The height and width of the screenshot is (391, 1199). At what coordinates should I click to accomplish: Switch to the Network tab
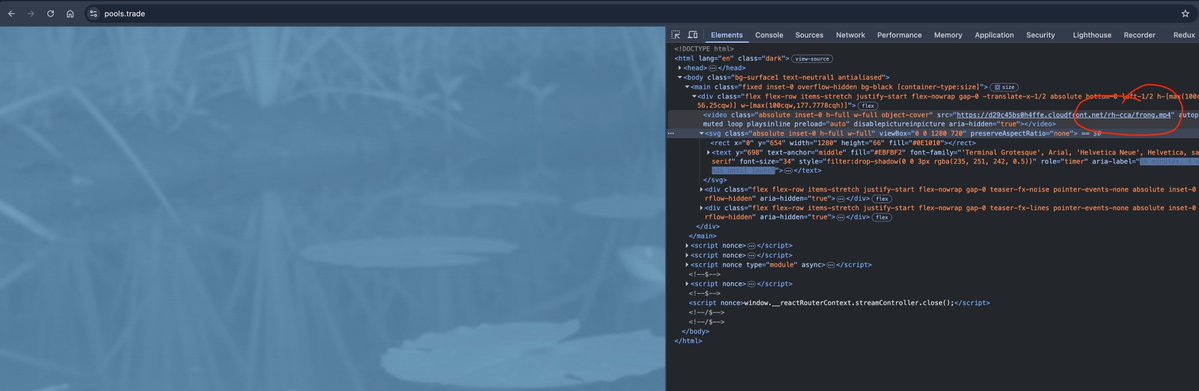pyautogui.click(x=850, y=35)
